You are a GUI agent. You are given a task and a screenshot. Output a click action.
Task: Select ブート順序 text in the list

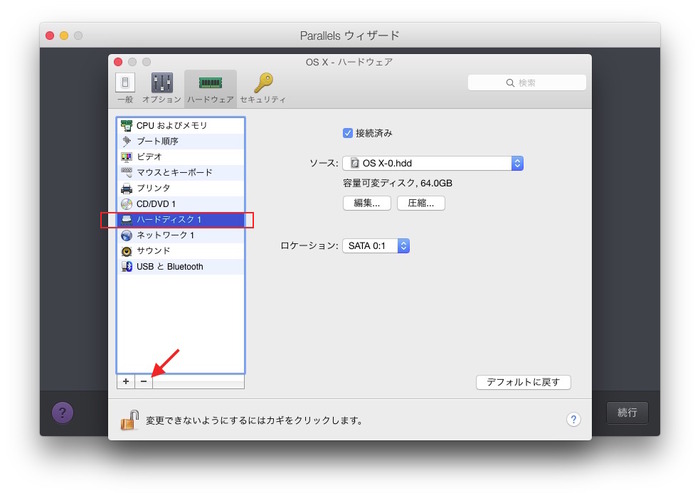158,141
